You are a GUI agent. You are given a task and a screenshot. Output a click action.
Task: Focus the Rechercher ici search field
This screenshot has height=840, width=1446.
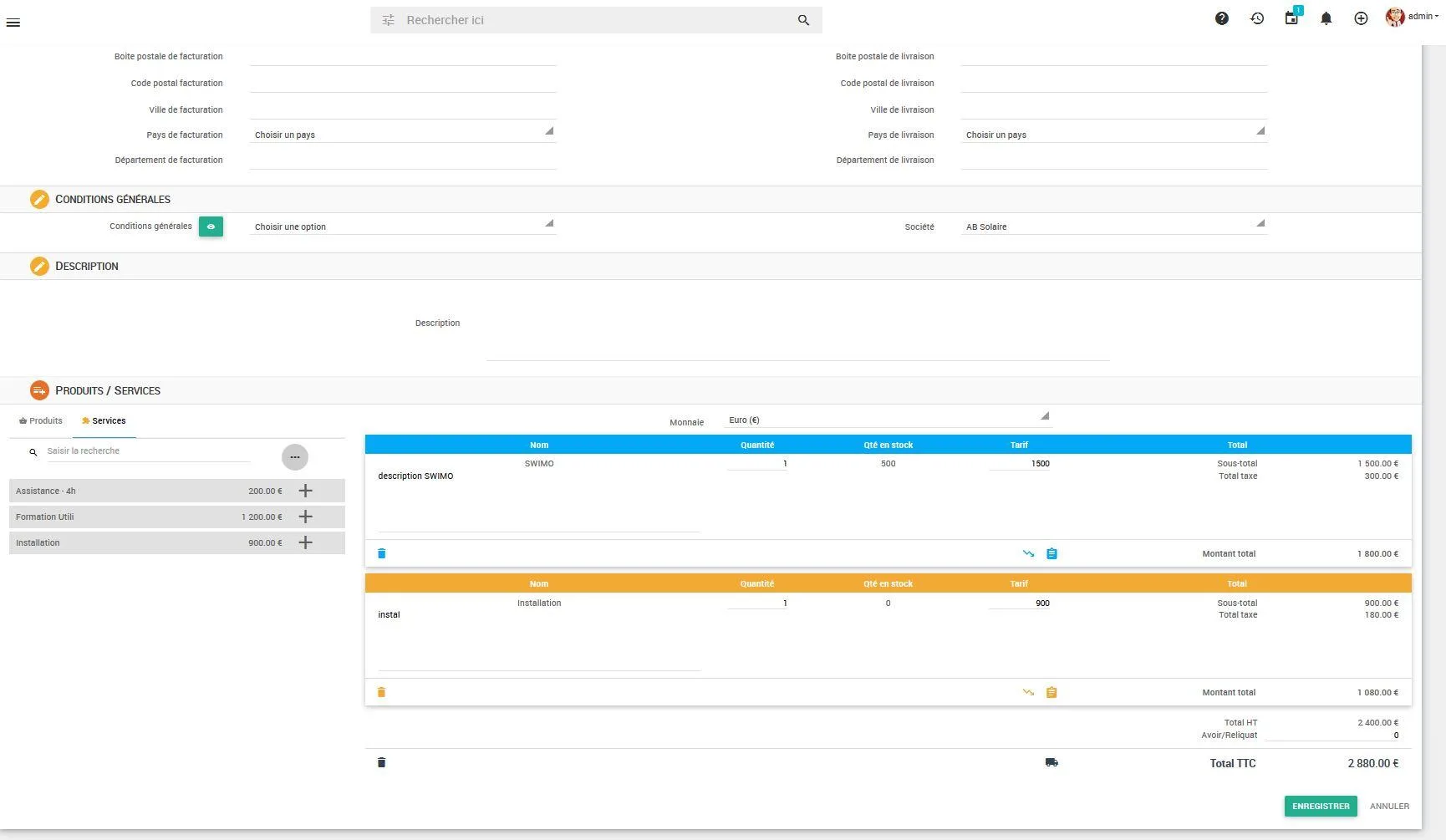596,20
